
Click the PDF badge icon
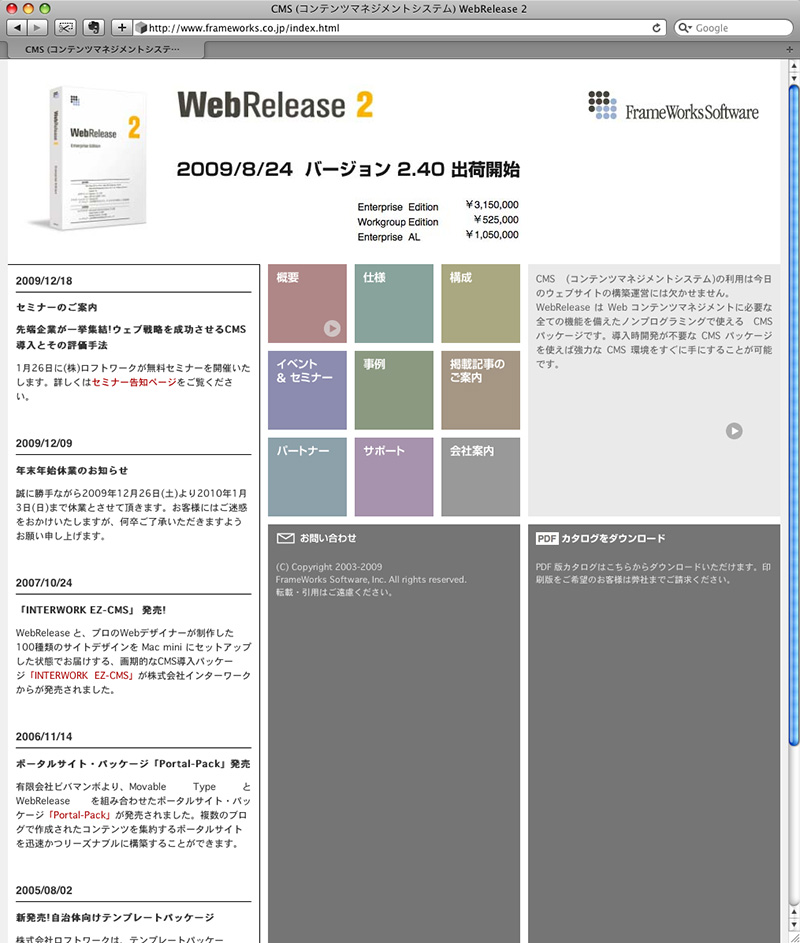[547, 538]
